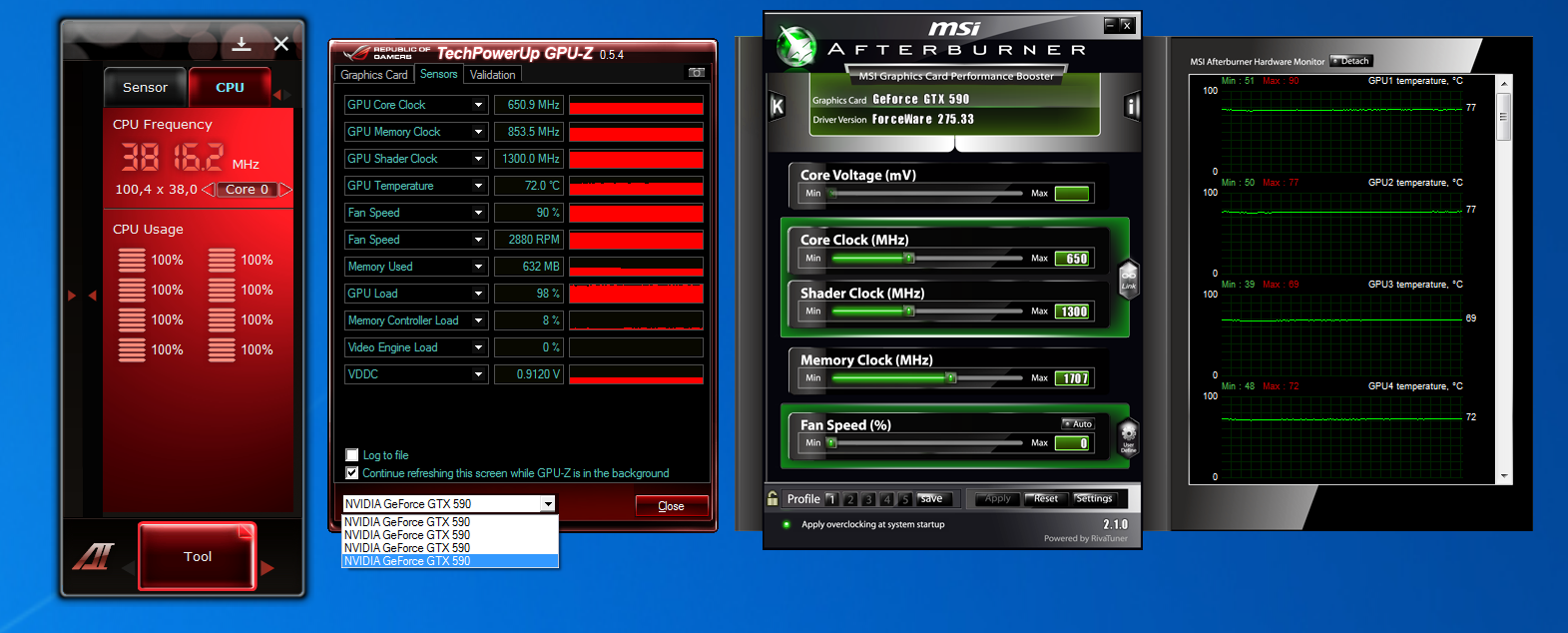Screen dimensions: 1568x633
Task: Load Afterburner profile slot 4
Action: pyautogui.click(x=886, y=499)
